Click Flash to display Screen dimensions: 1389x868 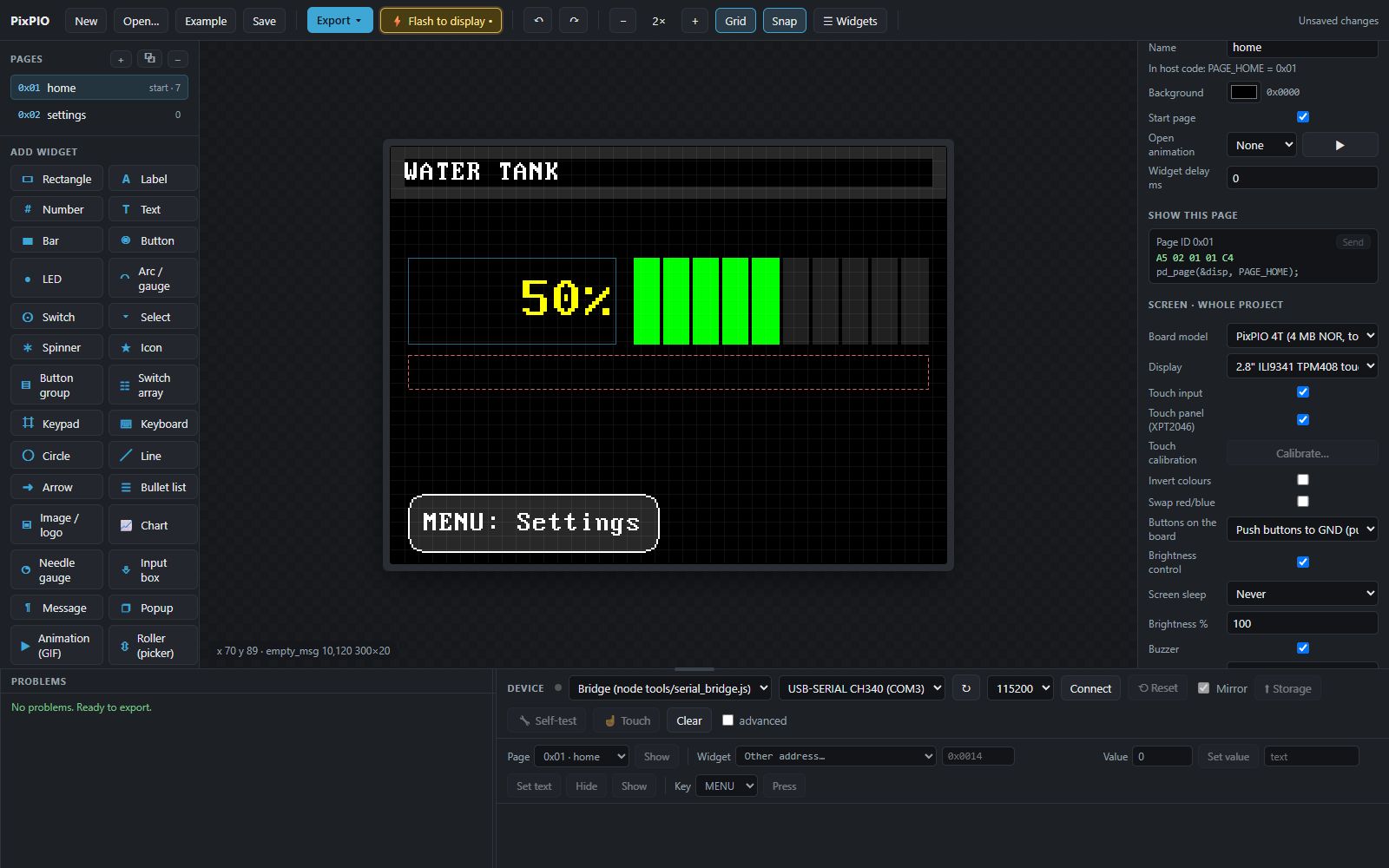coord(441,21)
